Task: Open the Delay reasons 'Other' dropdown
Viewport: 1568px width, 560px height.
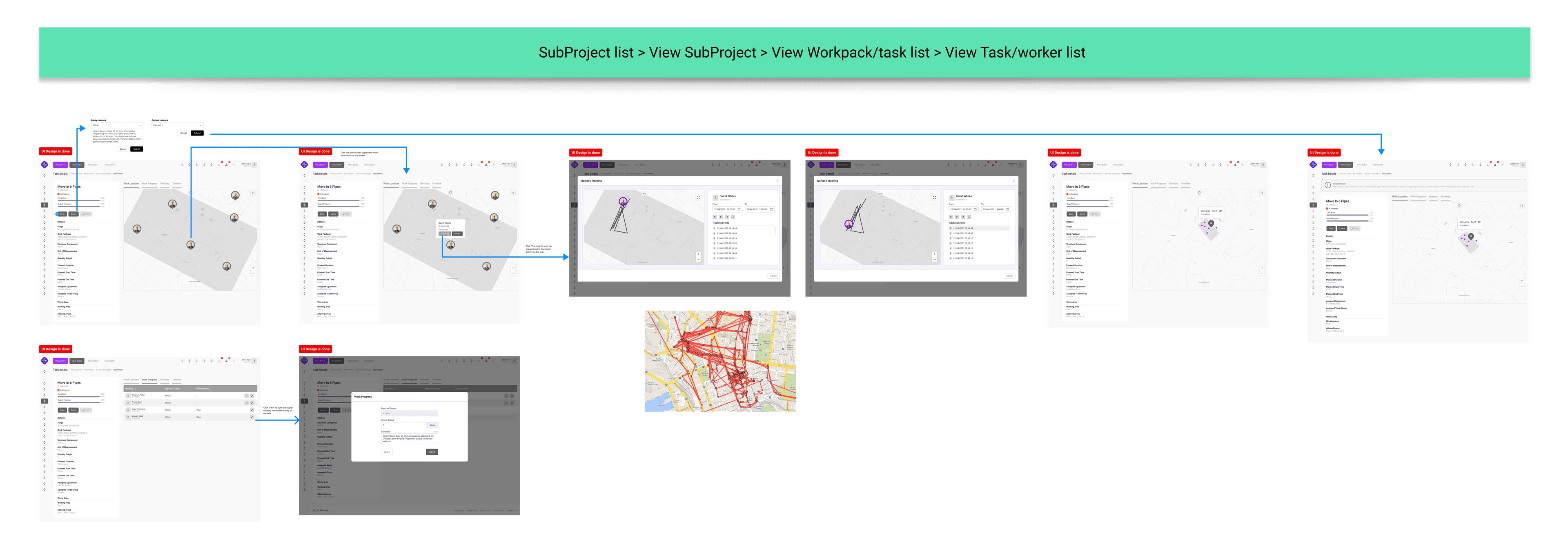Action: point(118,125)
